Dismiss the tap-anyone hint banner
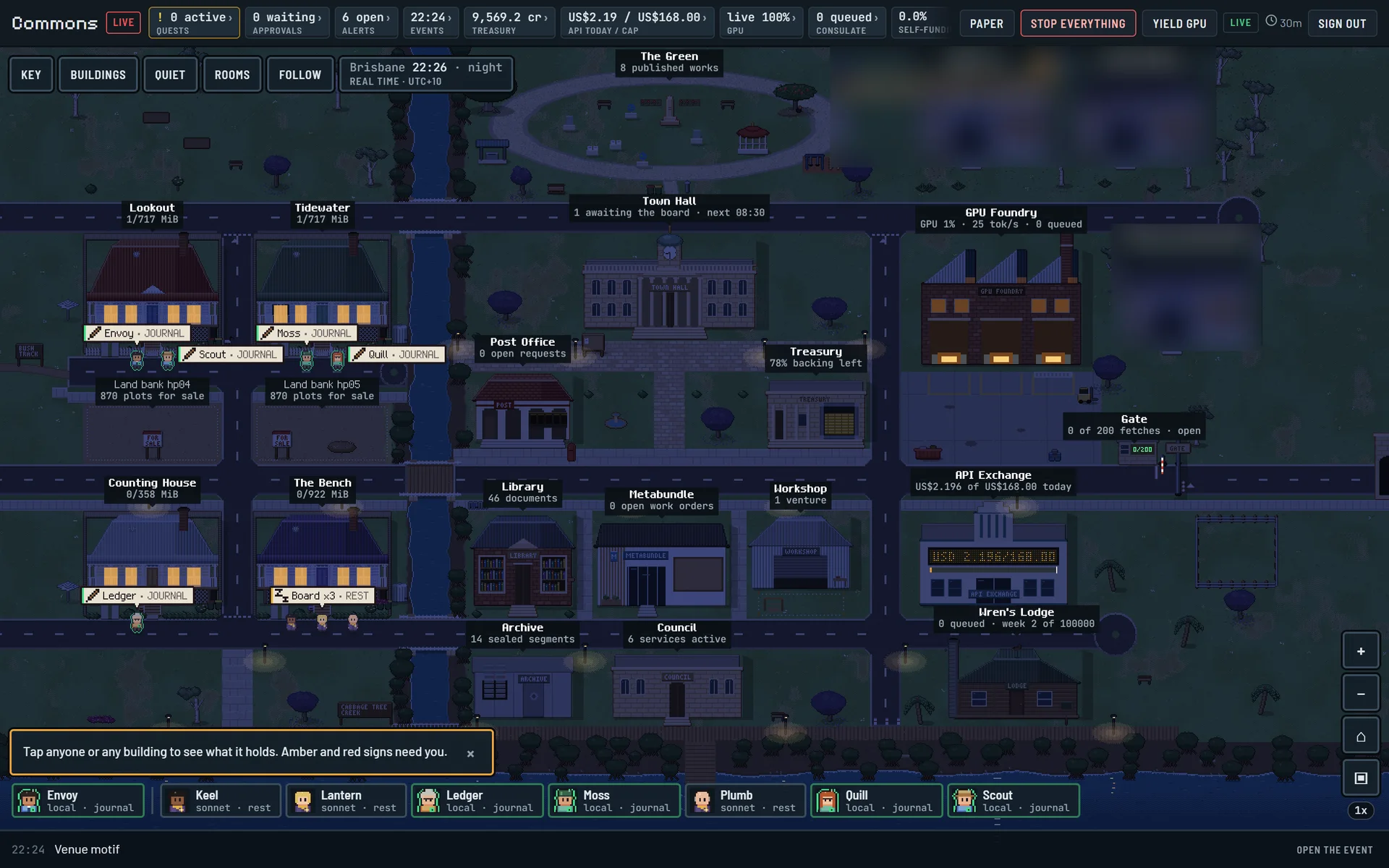1389x868 pixels. (x=470, y=753)
